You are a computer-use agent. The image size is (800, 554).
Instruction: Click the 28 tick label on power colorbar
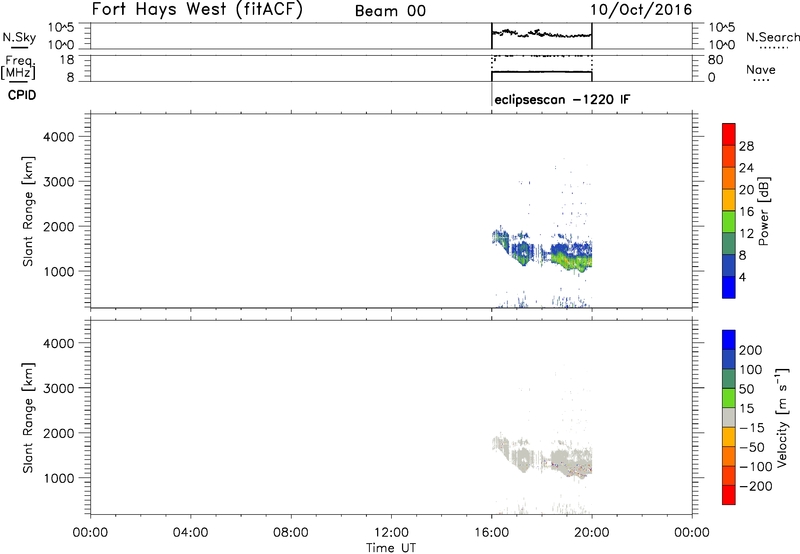[x=746, y=146]
